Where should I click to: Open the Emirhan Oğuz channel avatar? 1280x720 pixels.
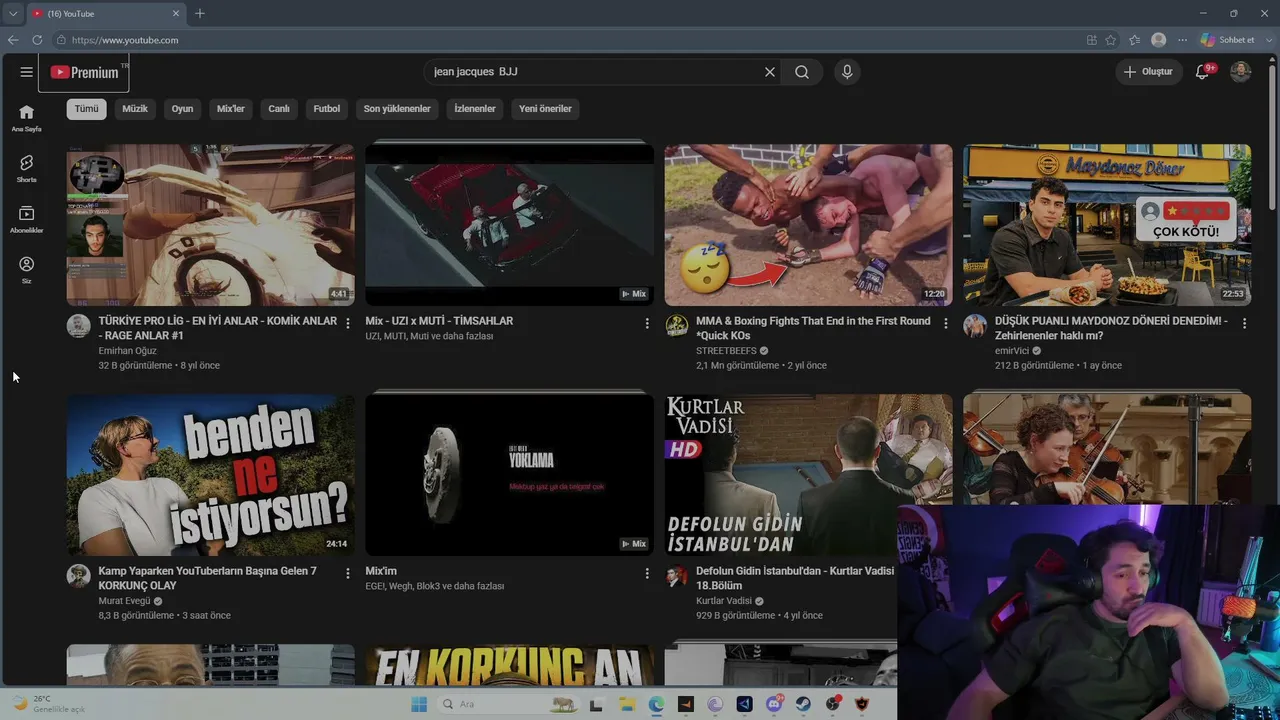78,326
